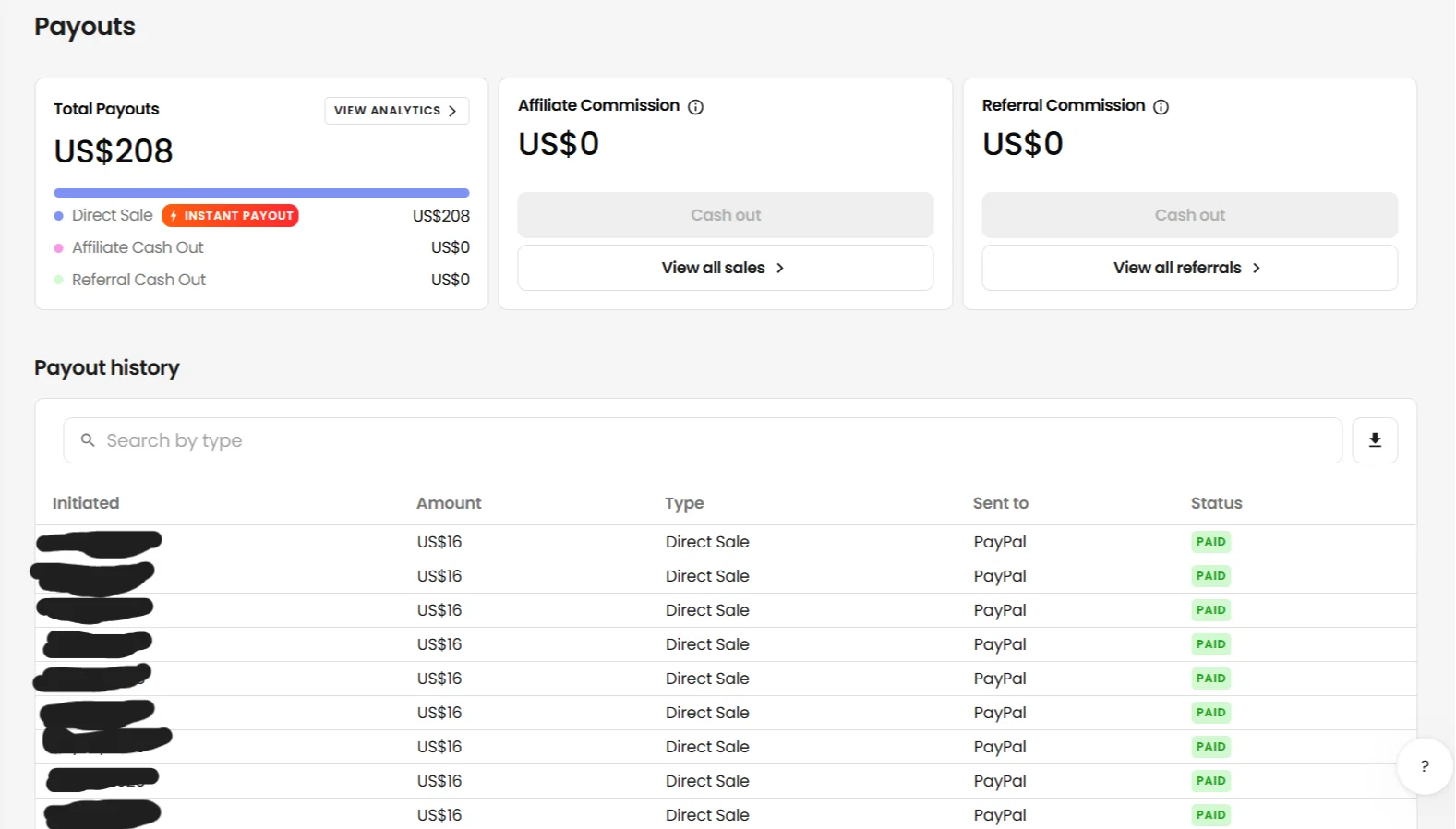Click the first PAID status badge
Image resolution: width=1456 pixels, height=829 pixels.
click(x=1210, y=542)
